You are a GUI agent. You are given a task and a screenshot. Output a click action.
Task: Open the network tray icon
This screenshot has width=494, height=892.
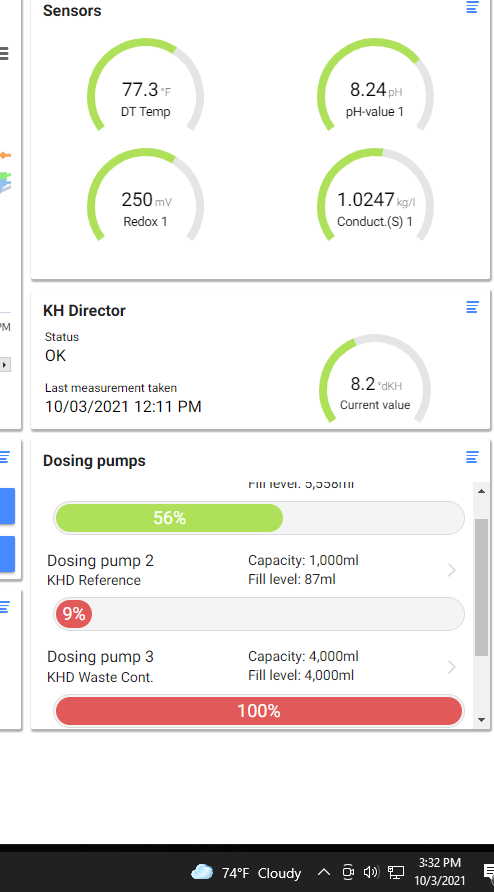coord(396,872)
